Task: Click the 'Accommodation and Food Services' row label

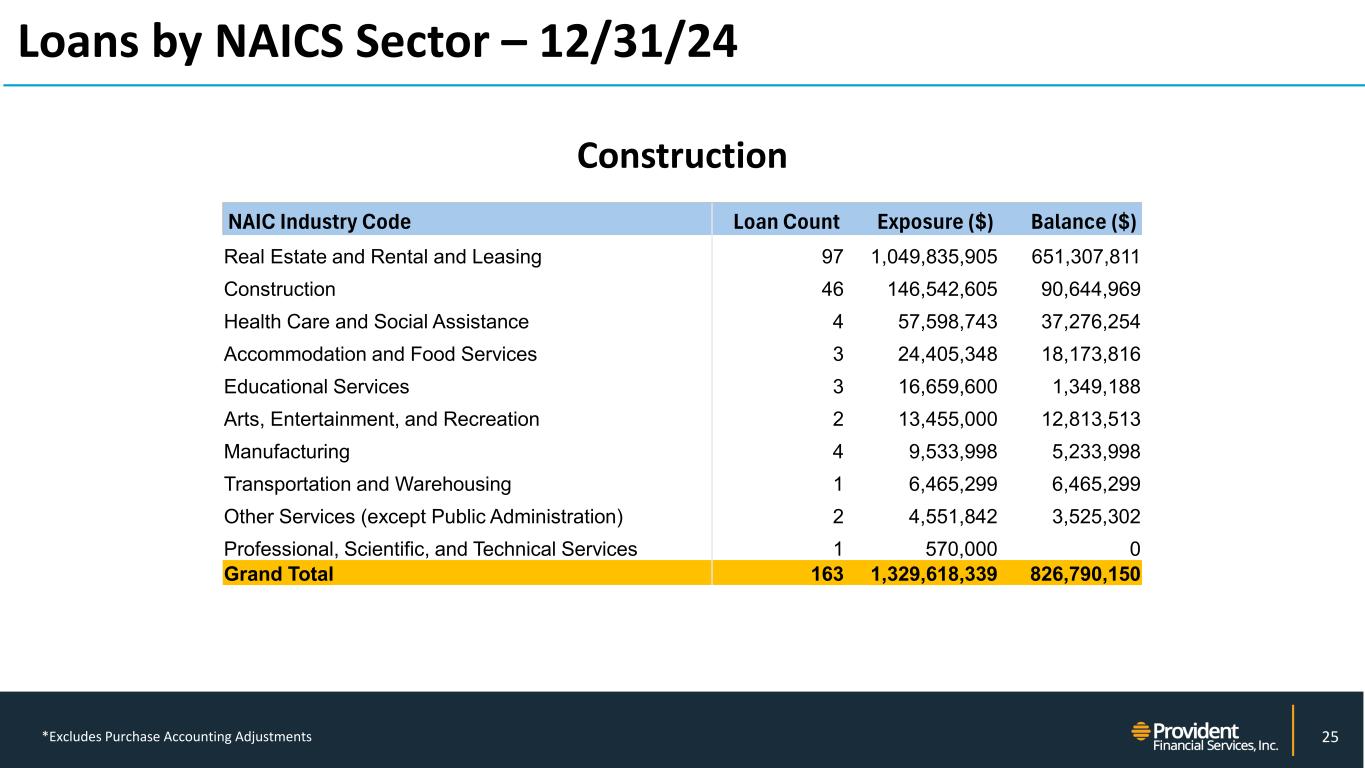Action: [380, 354]
